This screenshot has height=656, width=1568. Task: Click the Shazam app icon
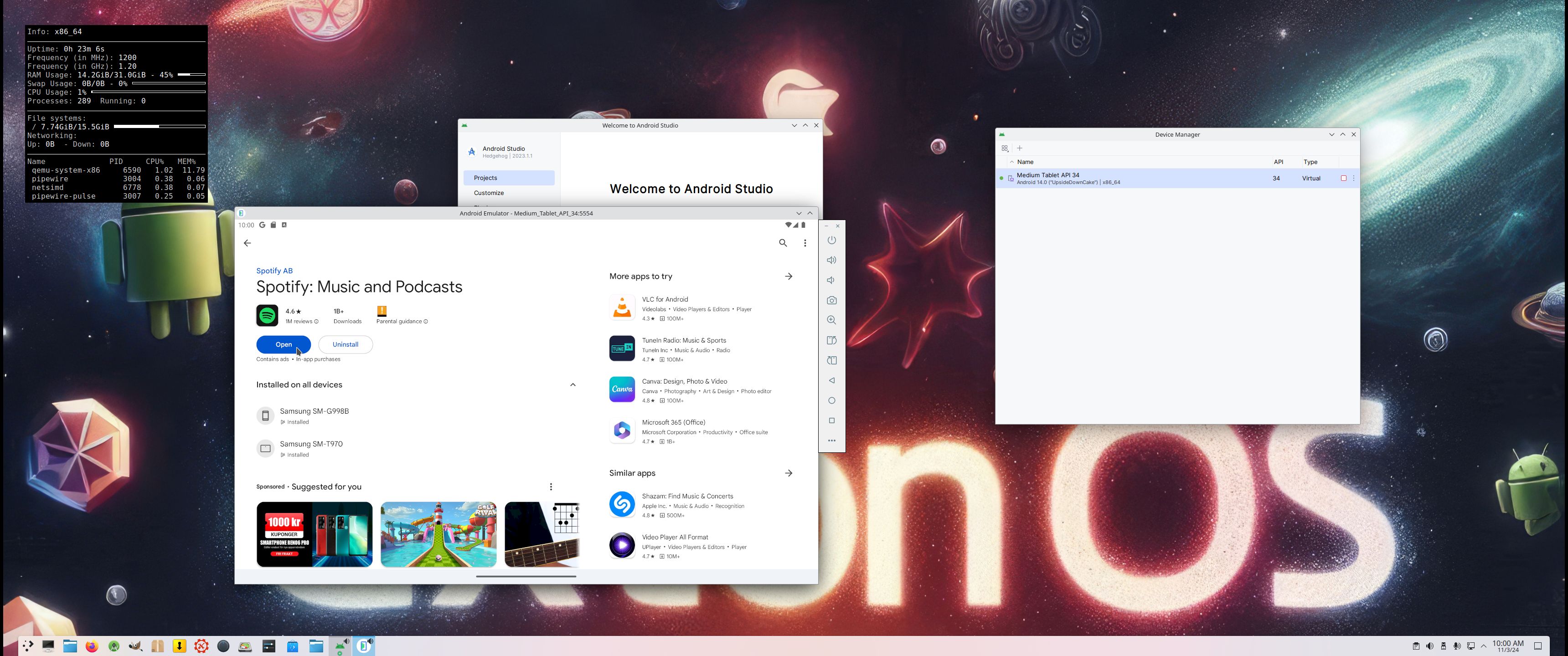pos(622,504)
